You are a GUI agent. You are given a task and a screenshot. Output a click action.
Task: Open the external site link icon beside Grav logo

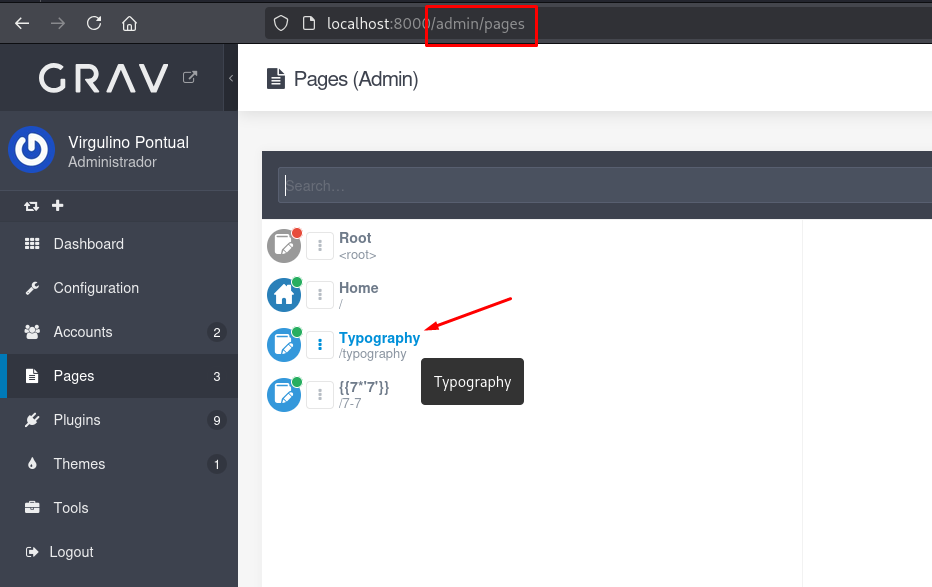(x=190, y=77)
